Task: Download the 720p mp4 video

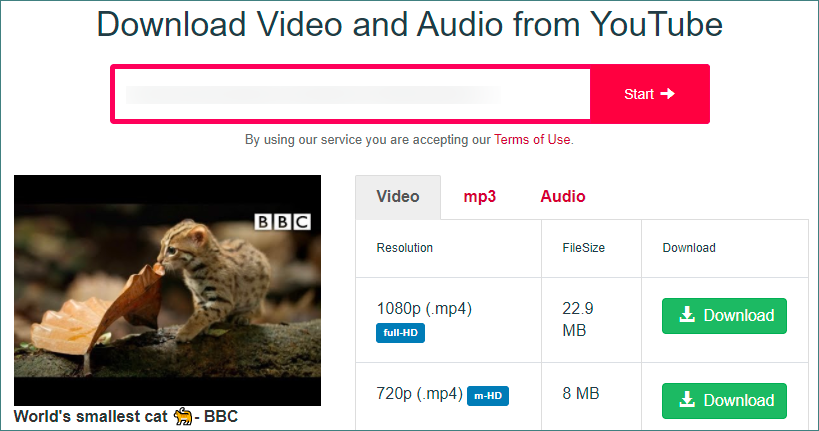Action: click(724, 401)
